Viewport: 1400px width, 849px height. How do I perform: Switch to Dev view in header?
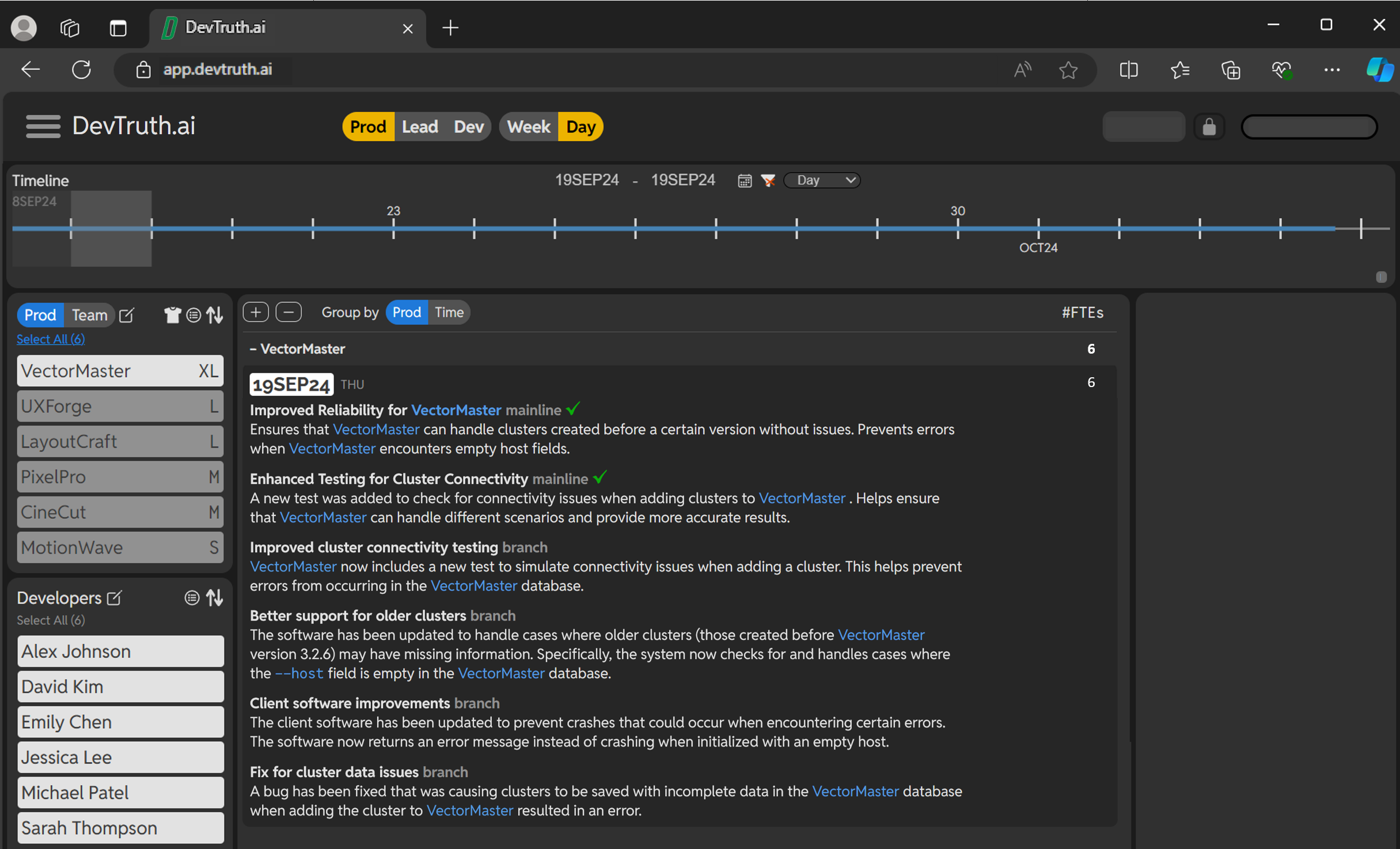469,127
